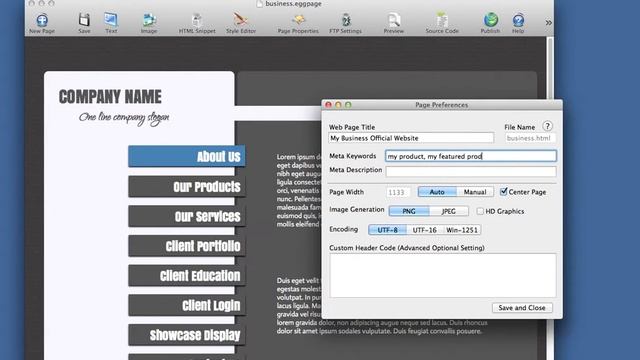Set Page Width to Manual
Viewport: 640px width, 360px height.
475,192
